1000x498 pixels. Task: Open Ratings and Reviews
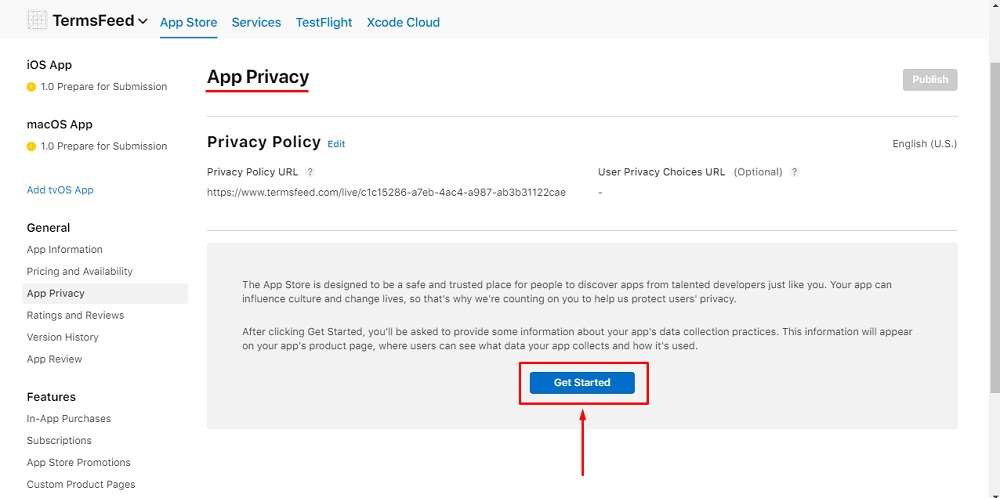[x=75, y=315]
